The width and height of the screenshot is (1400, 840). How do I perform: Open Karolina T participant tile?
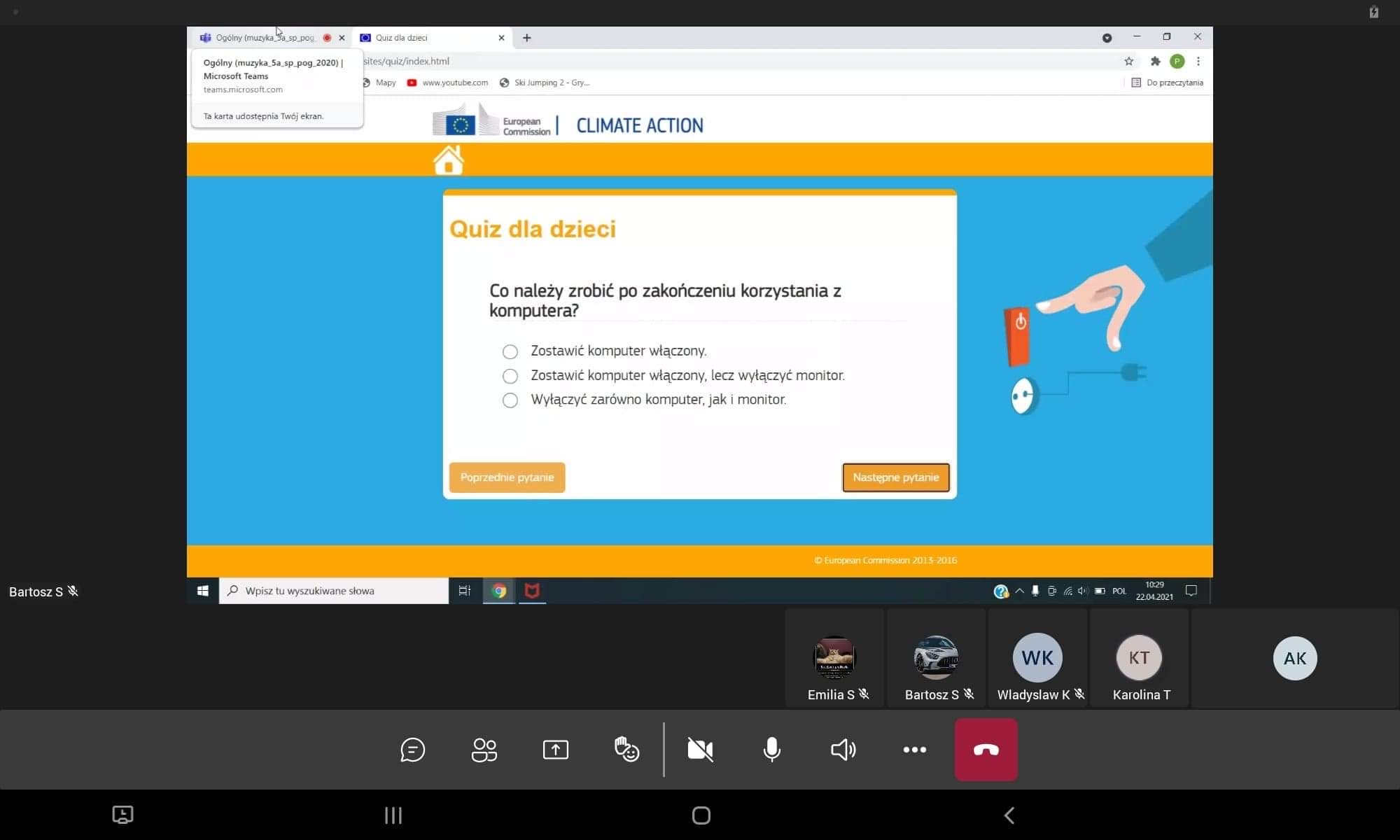click(1139, 658)
